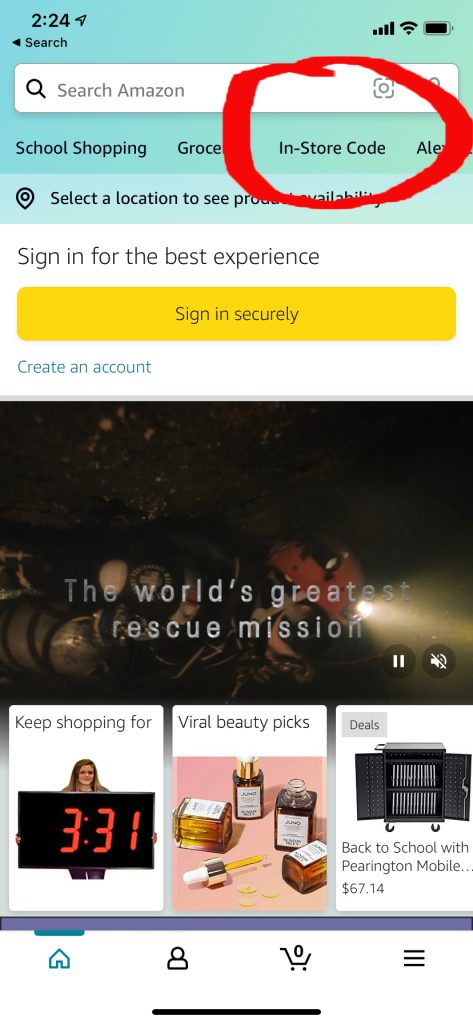Image resolution: width=473 pixels, height=1024 pixels.
Task: Pause the rescue mission video
Action: (399, 662)
